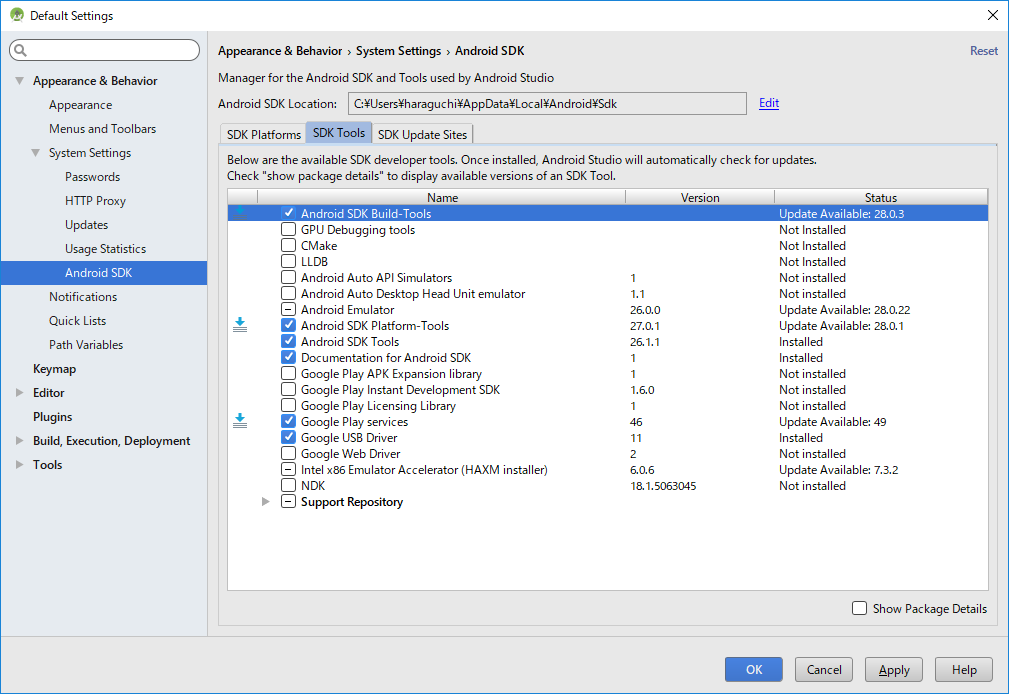Click the Edit link for SDK location

pyautogui.click(x=769, y=103)
